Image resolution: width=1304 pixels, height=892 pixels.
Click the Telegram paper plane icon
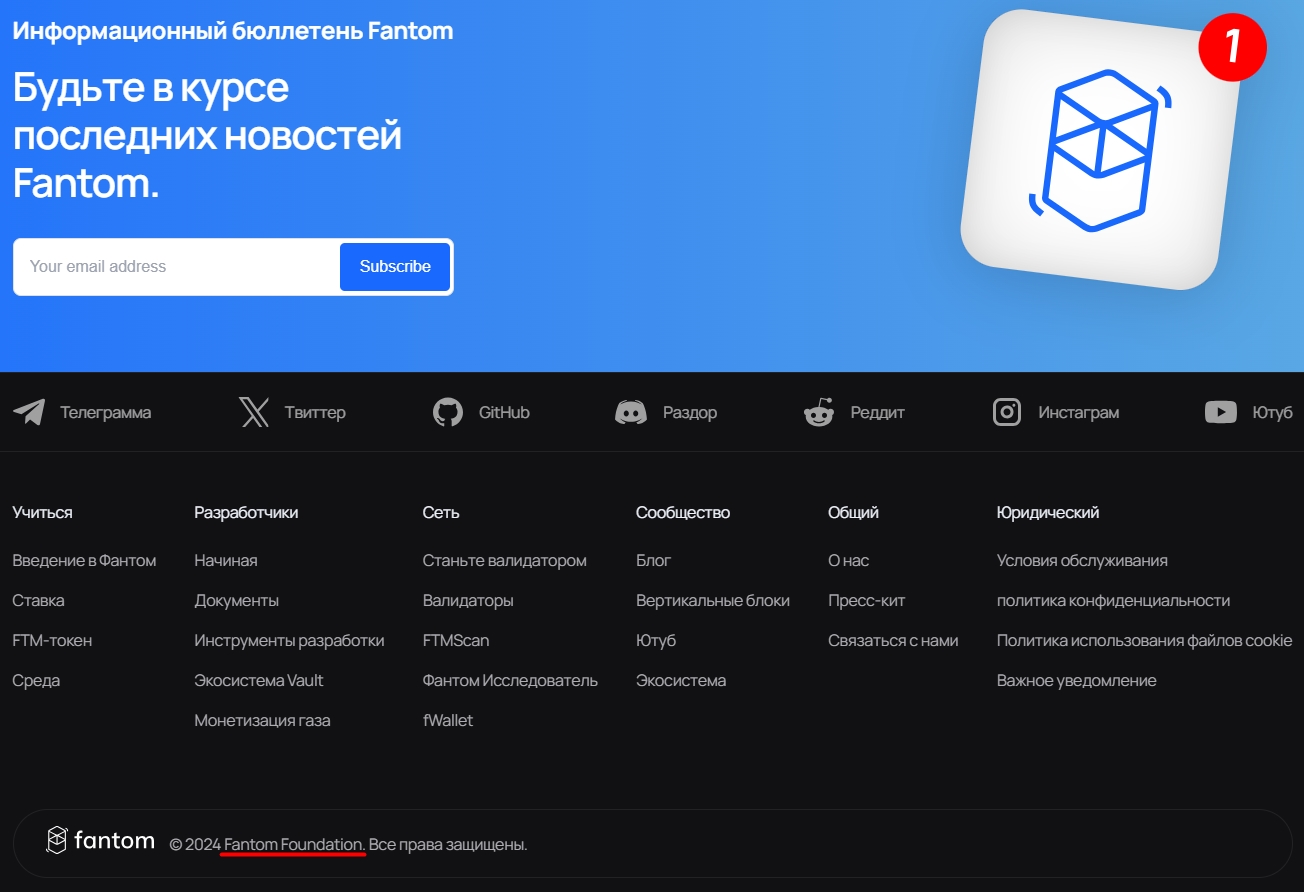click(x=29, y=412)
